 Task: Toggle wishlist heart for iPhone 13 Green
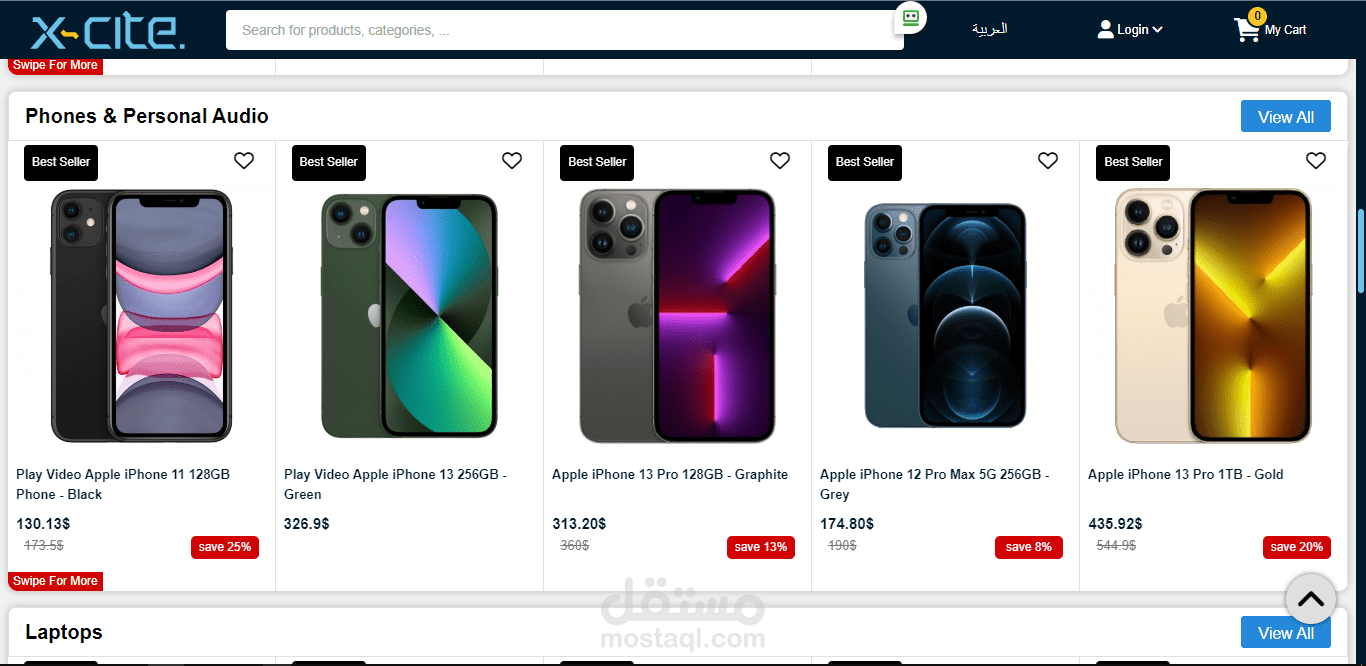512,161
